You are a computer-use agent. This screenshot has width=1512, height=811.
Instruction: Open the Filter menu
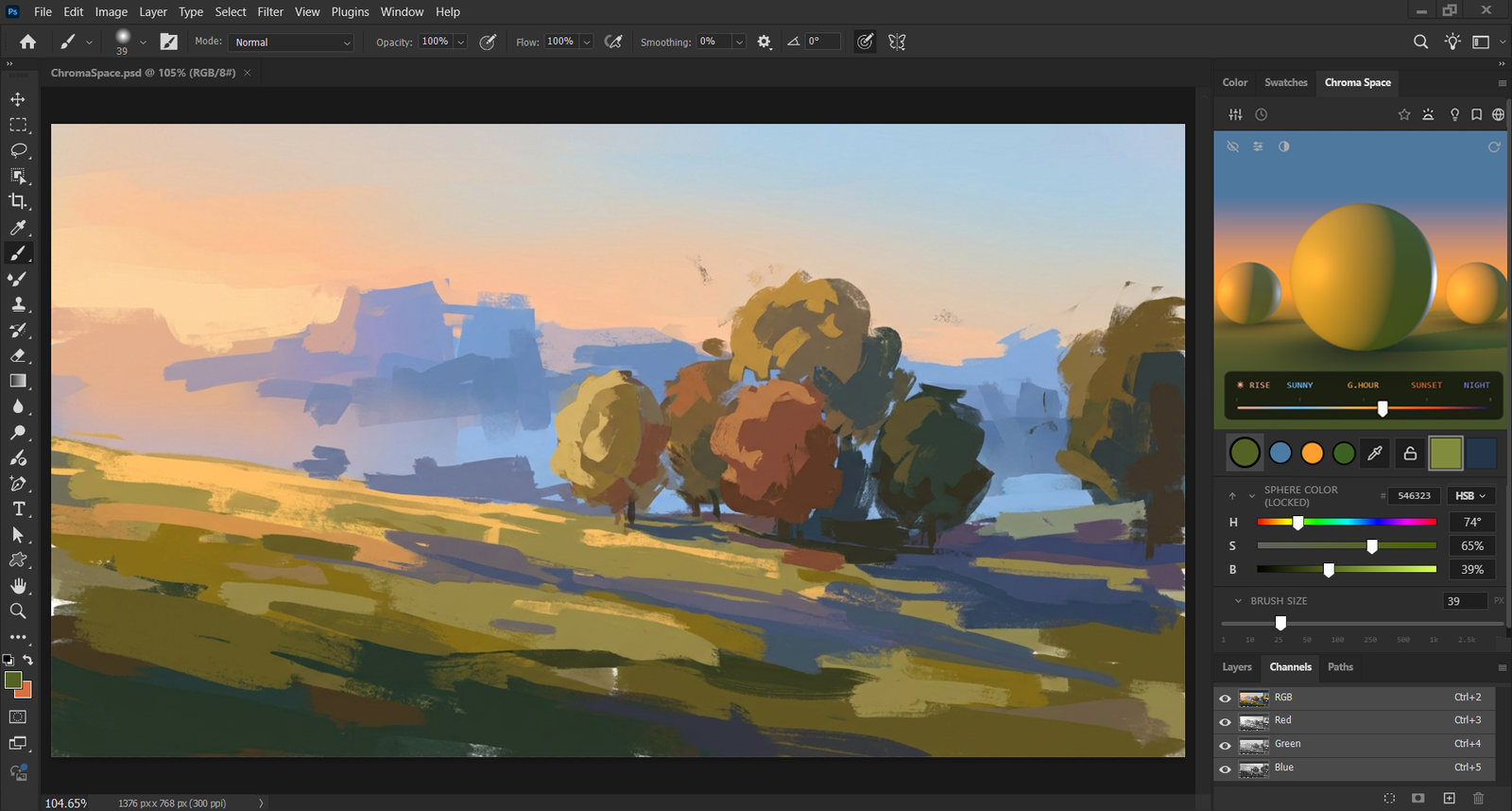coord(270,12)
